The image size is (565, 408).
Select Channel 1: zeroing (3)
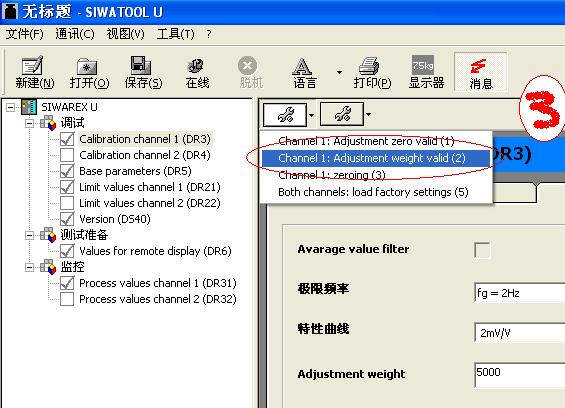pos(375,175)
